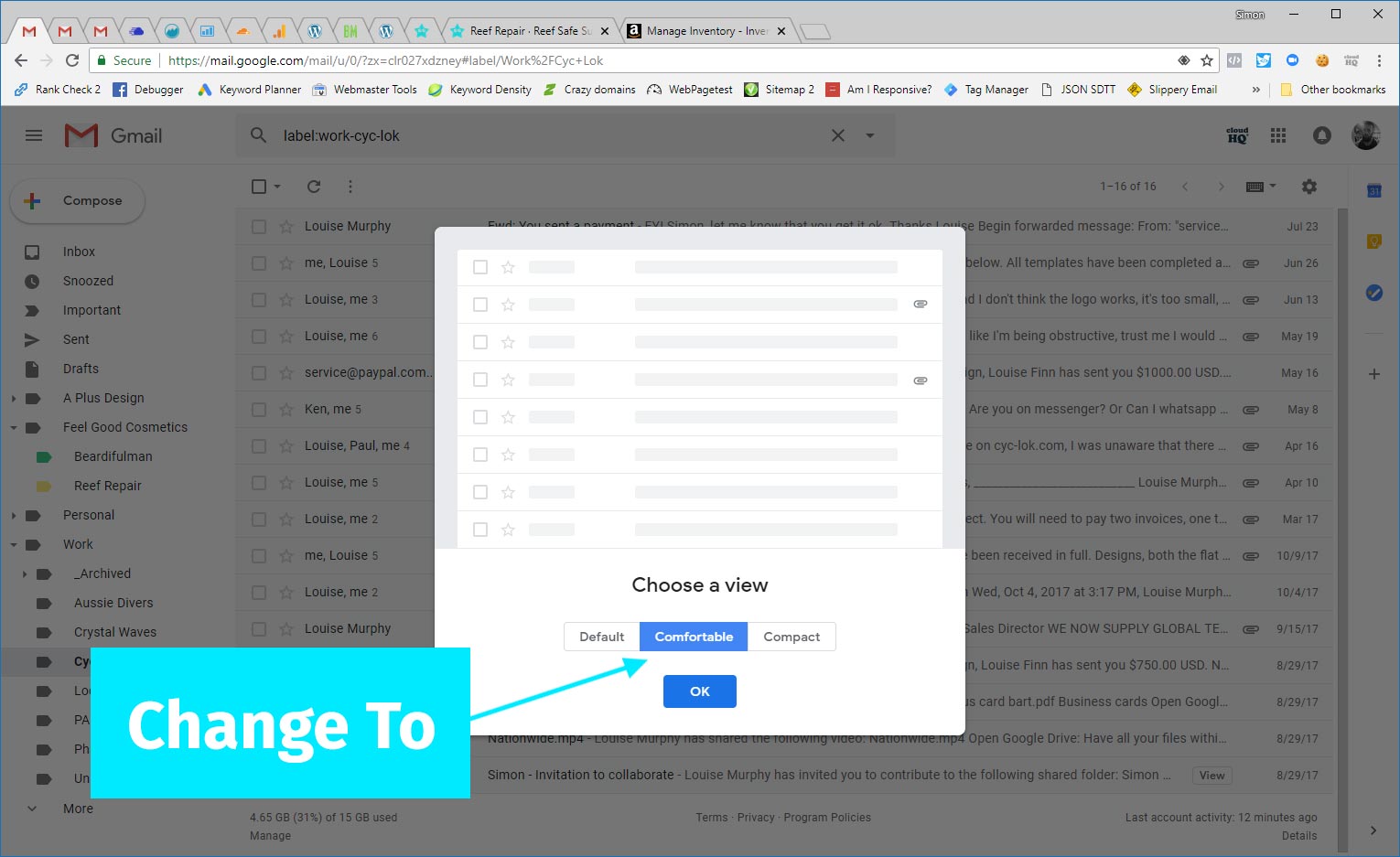Switch to Manage Inventory browser tab

[705, 31]
